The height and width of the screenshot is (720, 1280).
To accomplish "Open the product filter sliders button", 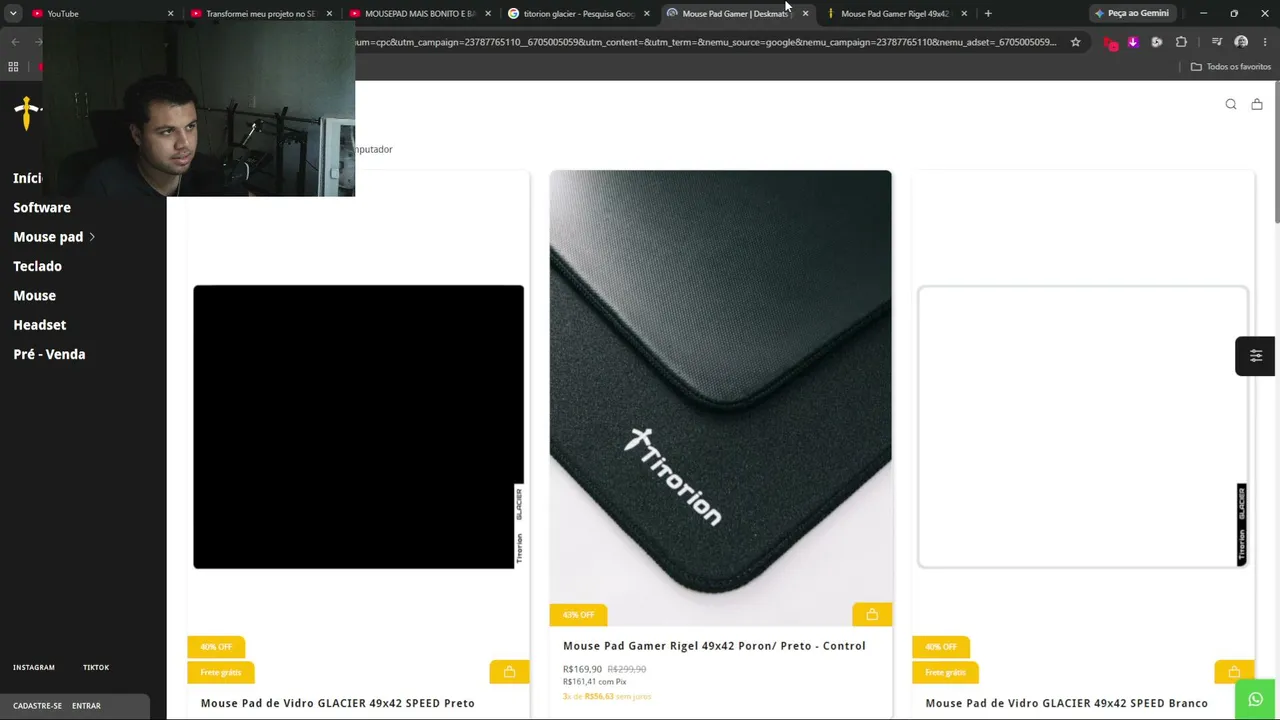I will click(1255, 356).
